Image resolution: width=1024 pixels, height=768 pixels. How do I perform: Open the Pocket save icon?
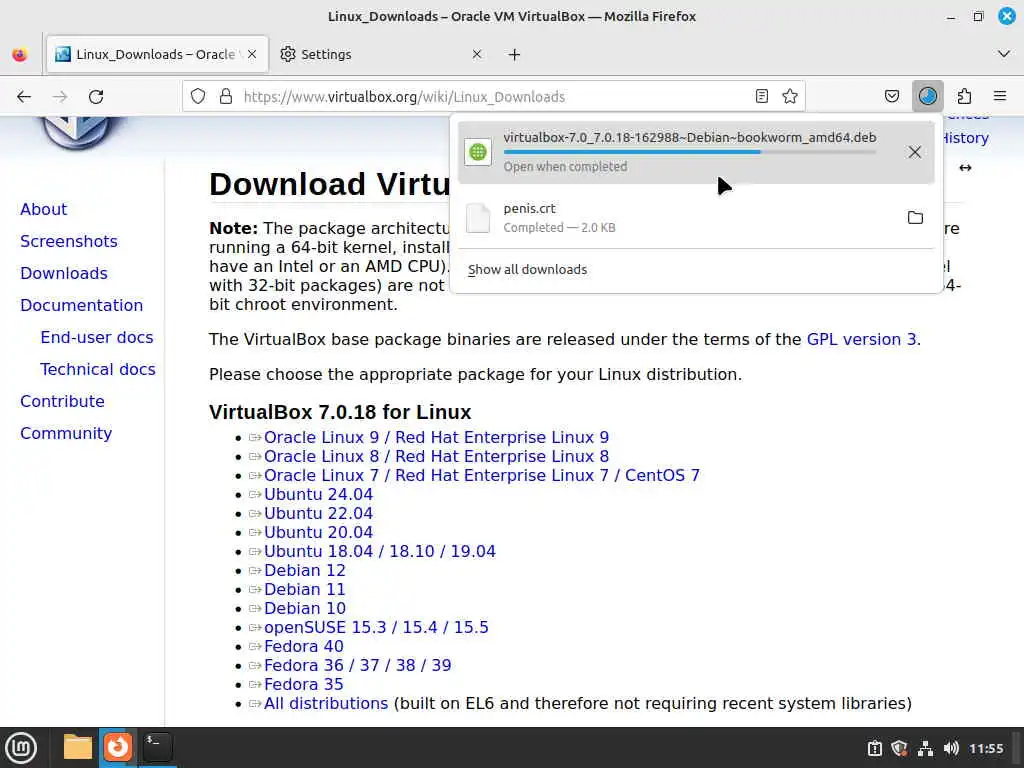(x=891, y=97)
